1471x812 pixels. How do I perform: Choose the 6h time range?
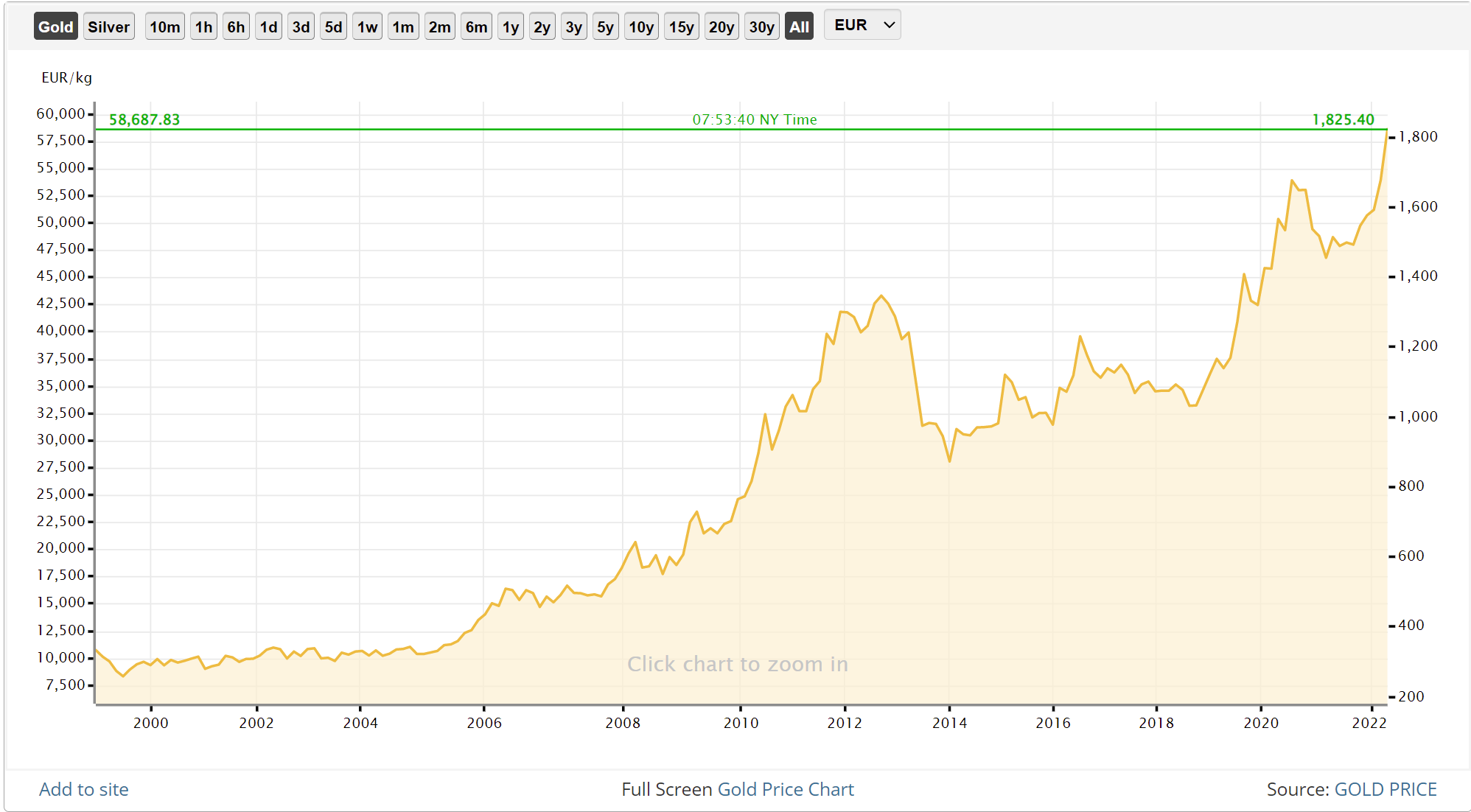tap(236, 27)
